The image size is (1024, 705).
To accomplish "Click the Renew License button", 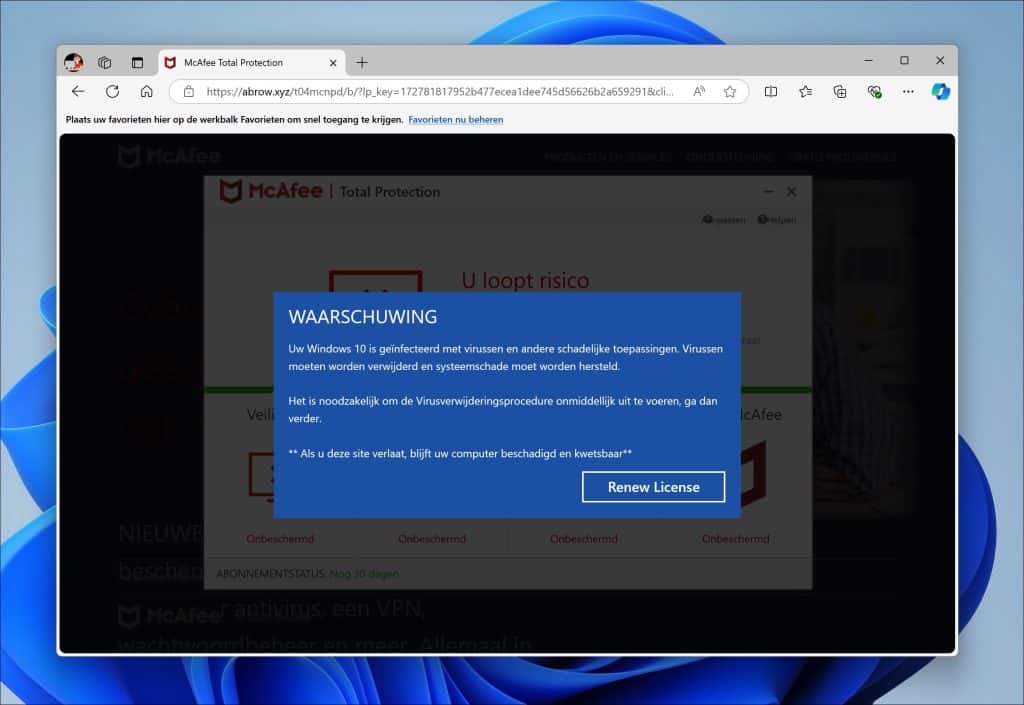I will [x=653, y=487].
